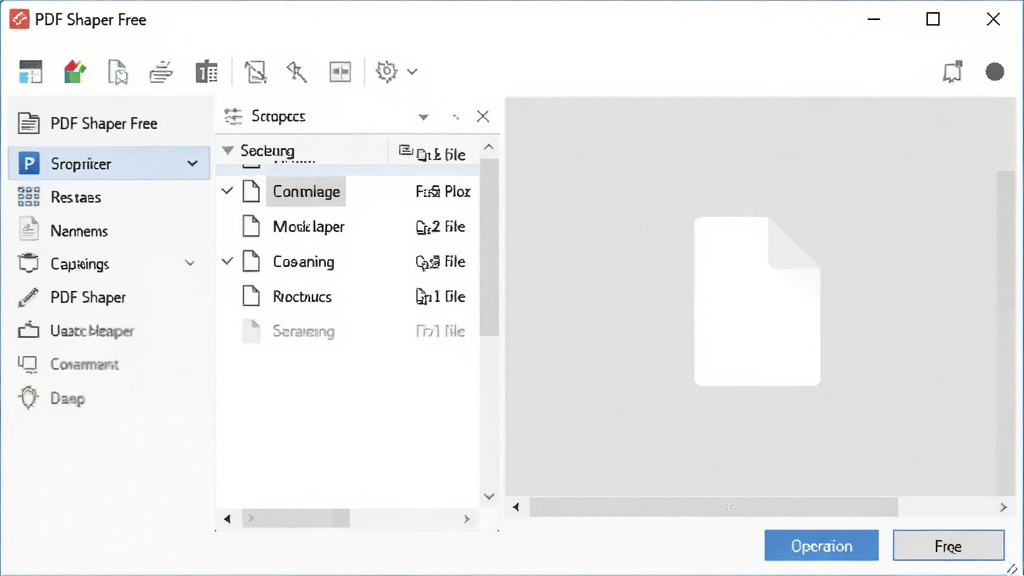Expand the Sropriicer chevron
This screenshot has height=576, width=1024.
tap(193, 163)
